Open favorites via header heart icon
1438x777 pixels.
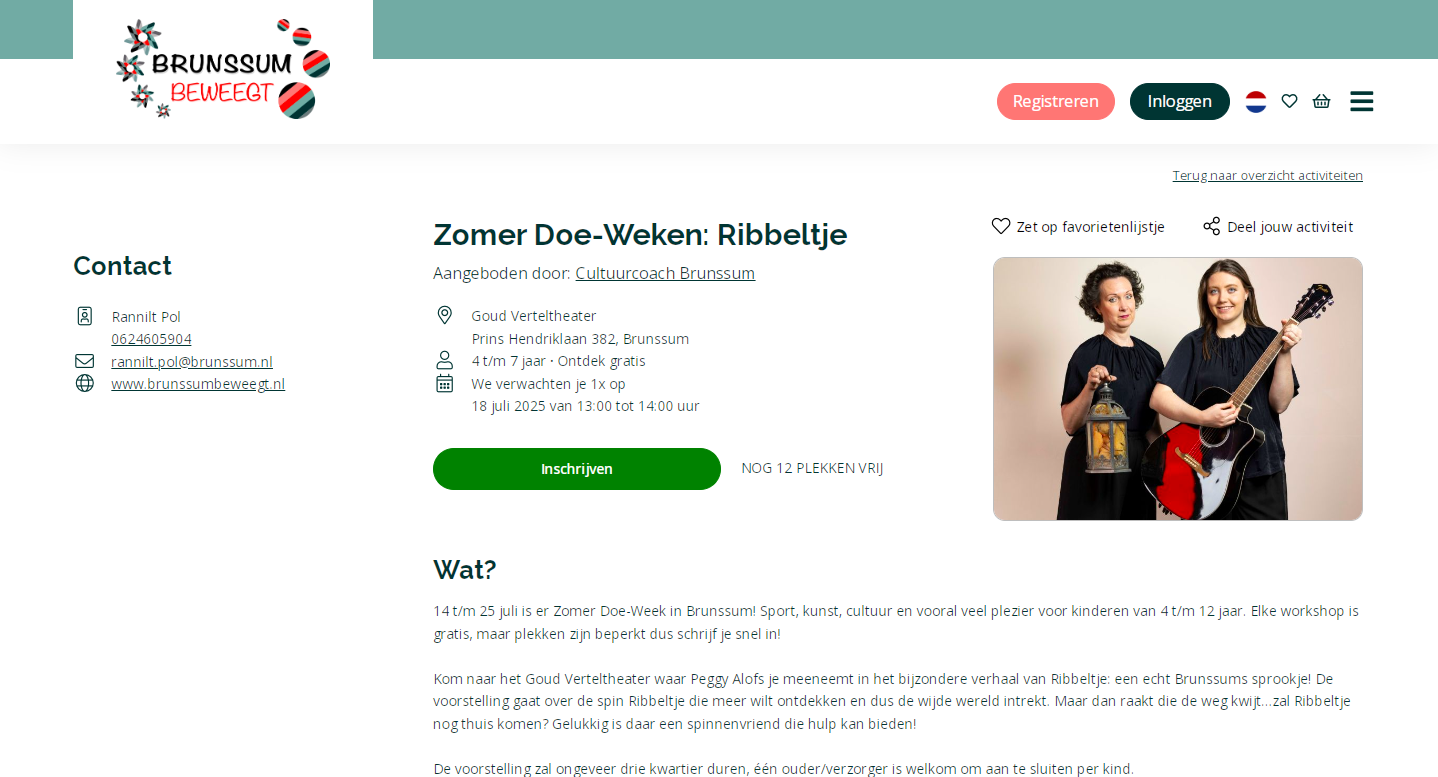tap(1289, 101)
